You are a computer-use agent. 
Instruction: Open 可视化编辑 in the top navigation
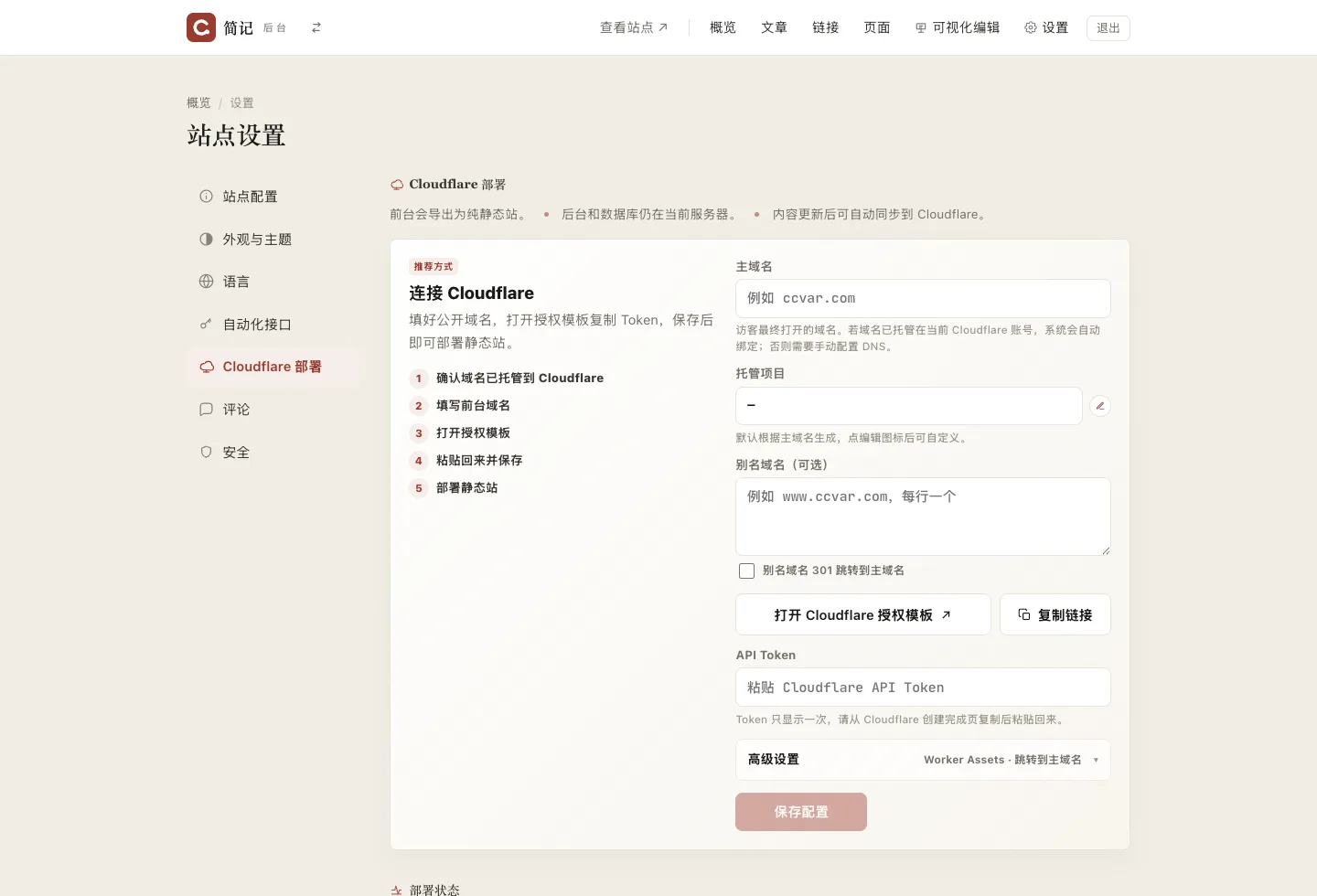(x=958, y=27)
